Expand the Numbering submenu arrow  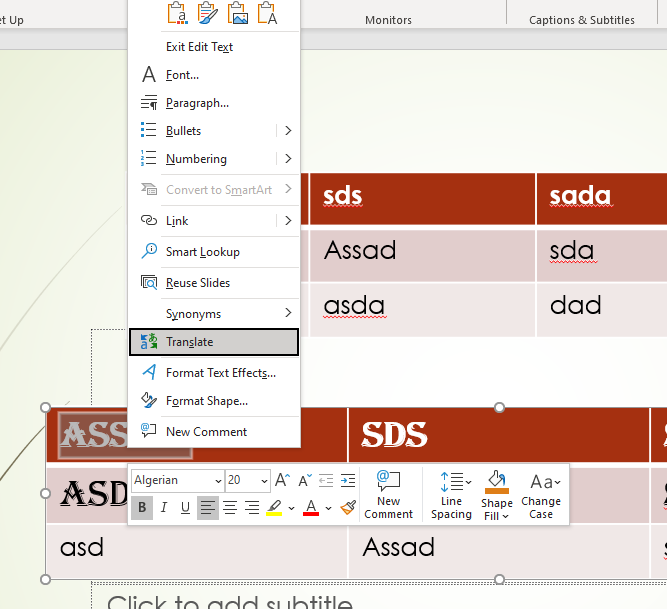point(288,159)
